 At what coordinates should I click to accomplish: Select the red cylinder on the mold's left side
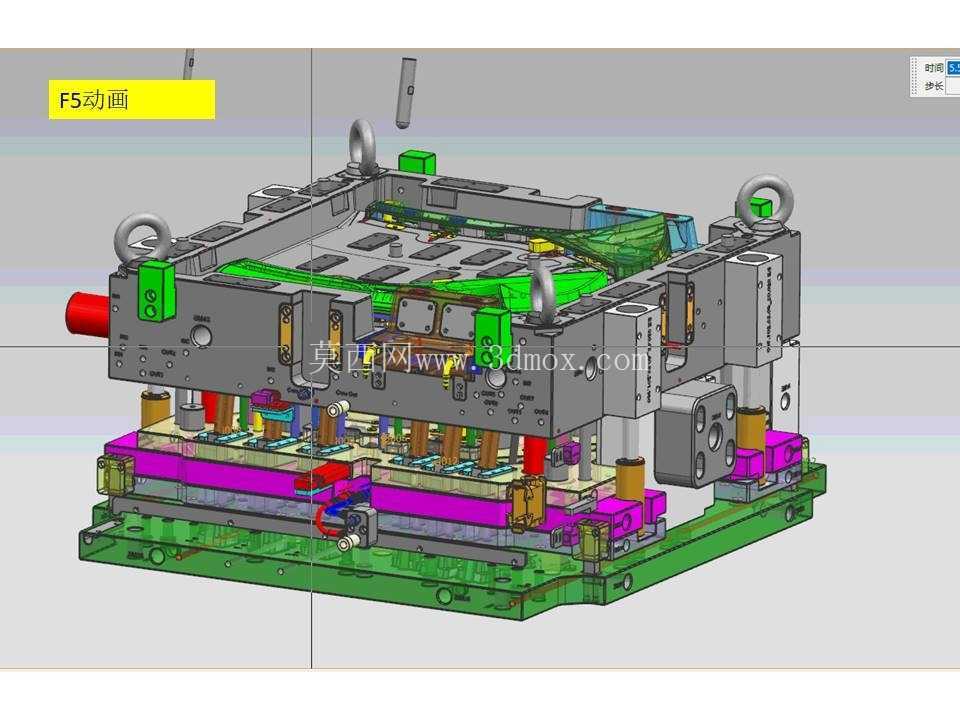click(x=88, y=313)
